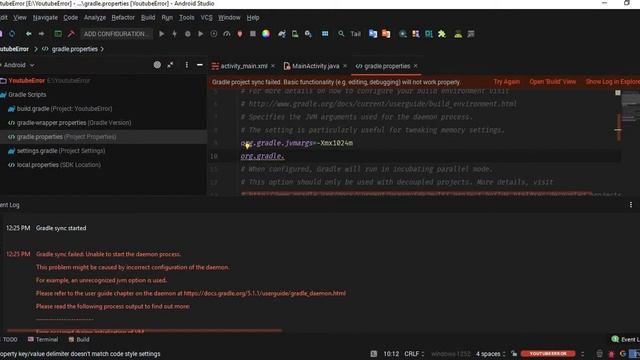Screen dimensions: 640x360
Task: Click Show Log in Explorer link
Action: [613, 82]
